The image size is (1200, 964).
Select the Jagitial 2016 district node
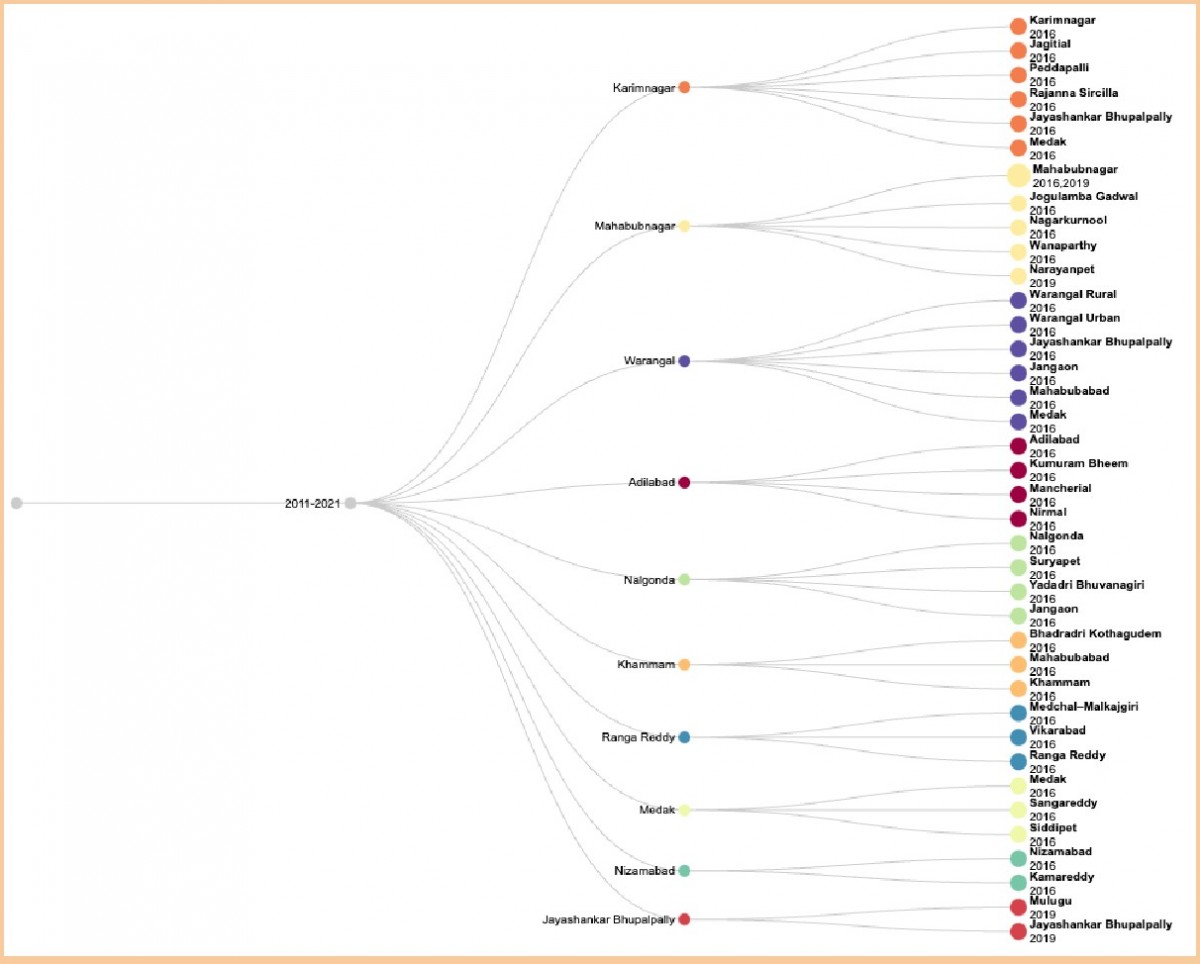[x=1018, y=51]
